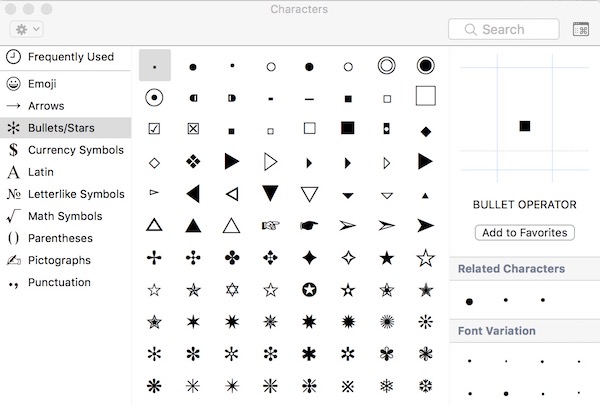Open the Frequently Used list
This screenshot has height=406, width=600.
pos(70,57)
